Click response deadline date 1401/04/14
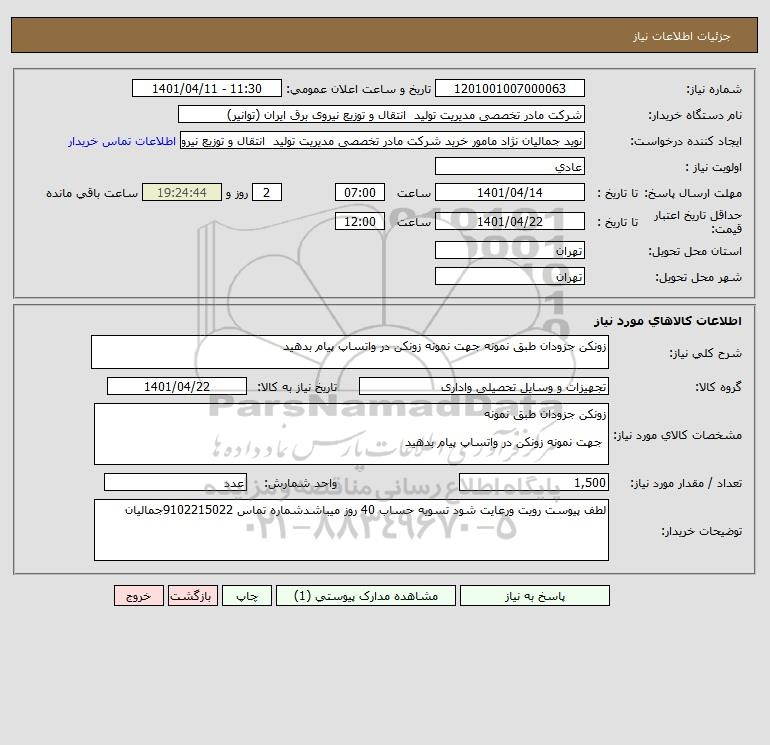The height and width of the screenshot is (745, 770). point(510,193)
